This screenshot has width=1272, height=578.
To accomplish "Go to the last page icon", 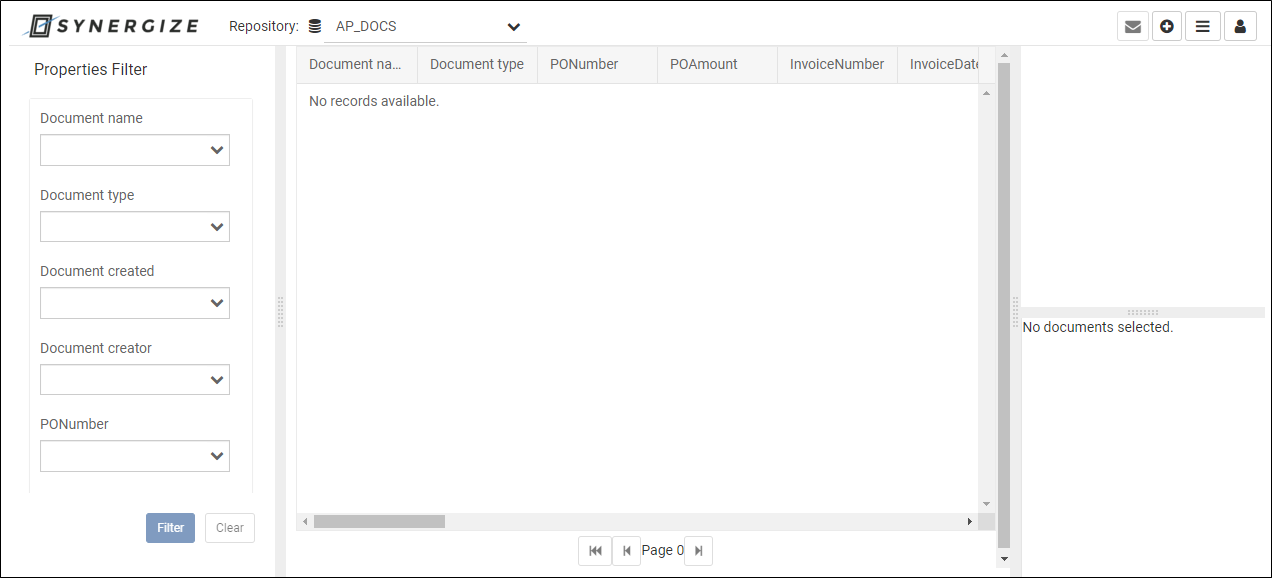I will (698, 550).
